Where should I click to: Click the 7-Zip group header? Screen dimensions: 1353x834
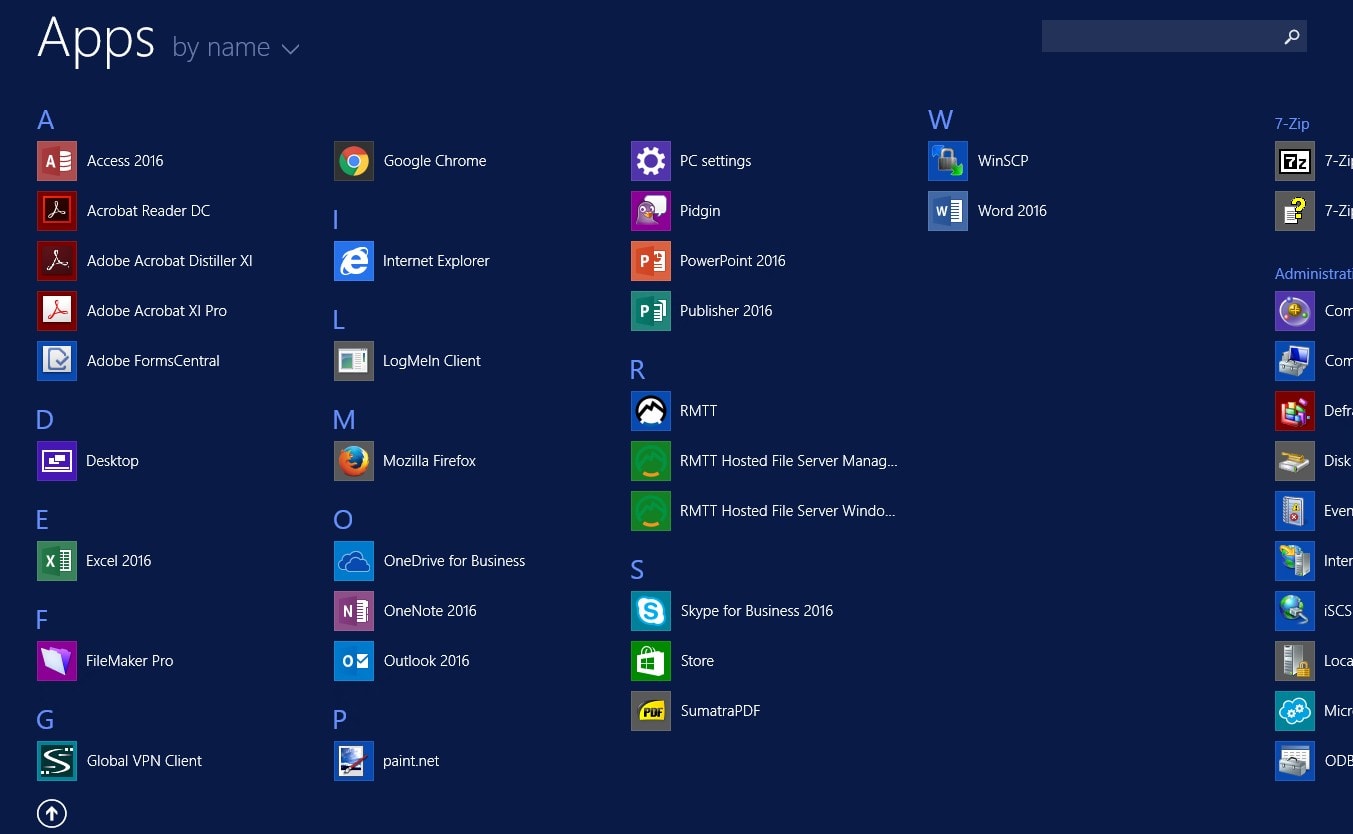[1292, 124]
